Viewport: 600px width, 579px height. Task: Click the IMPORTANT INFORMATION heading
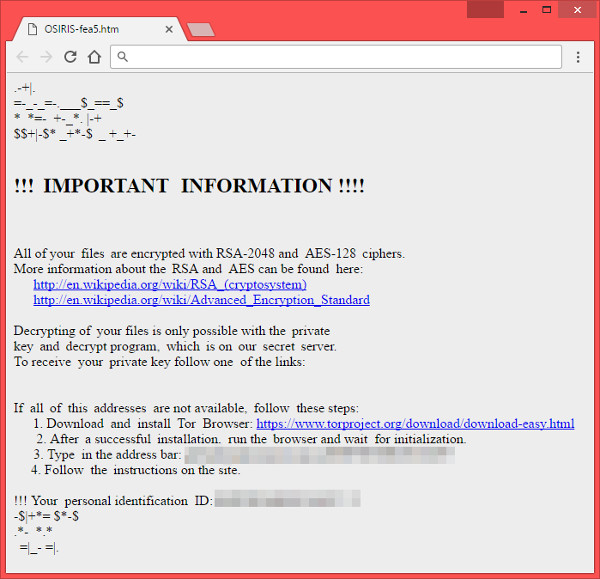pyautogui.click(x=189, y=186)
